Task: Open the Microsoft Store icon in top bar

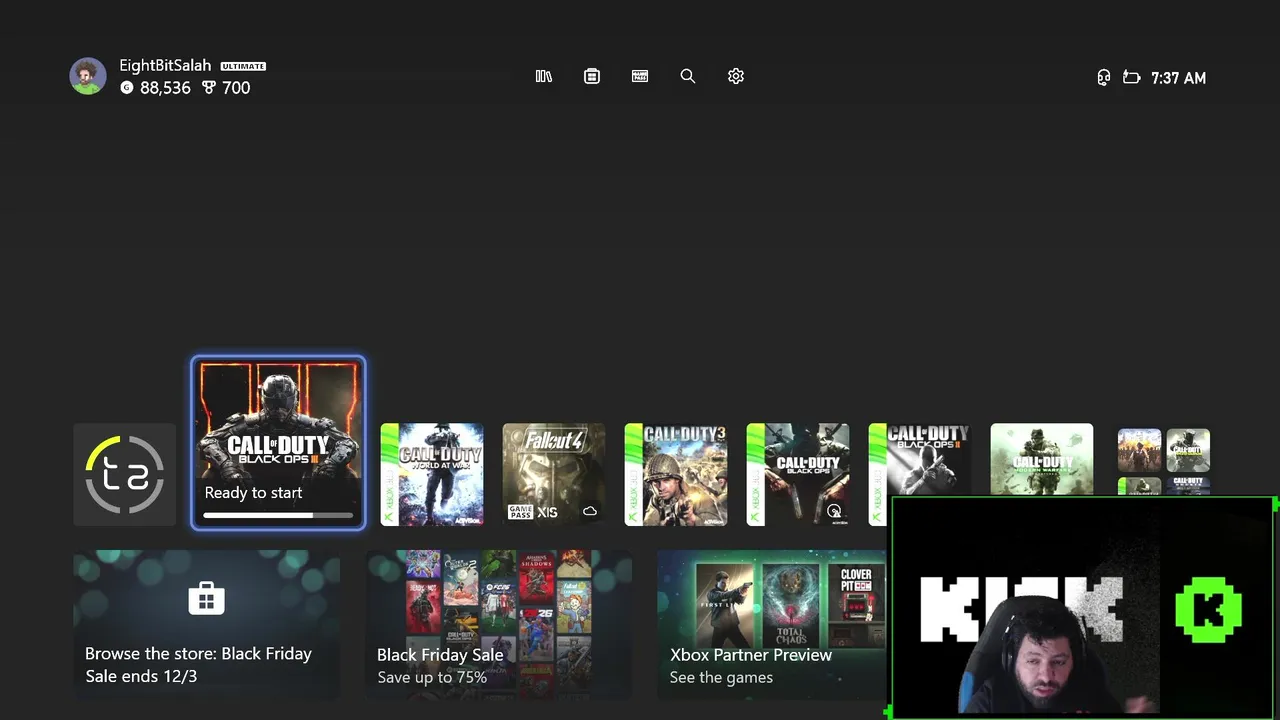Action: 592,76
